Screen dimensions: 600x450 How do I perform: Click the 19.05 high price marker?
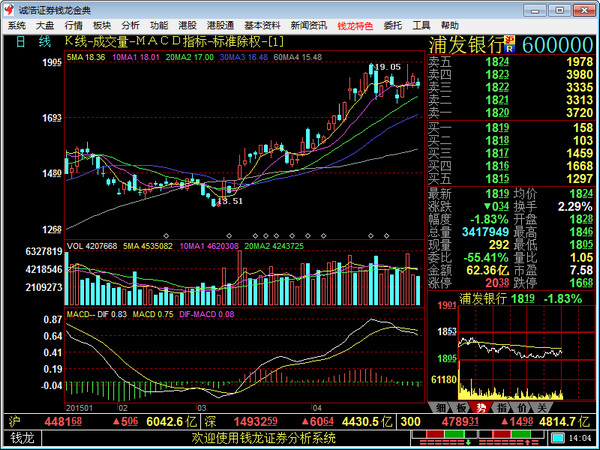(x=387, y=67)
